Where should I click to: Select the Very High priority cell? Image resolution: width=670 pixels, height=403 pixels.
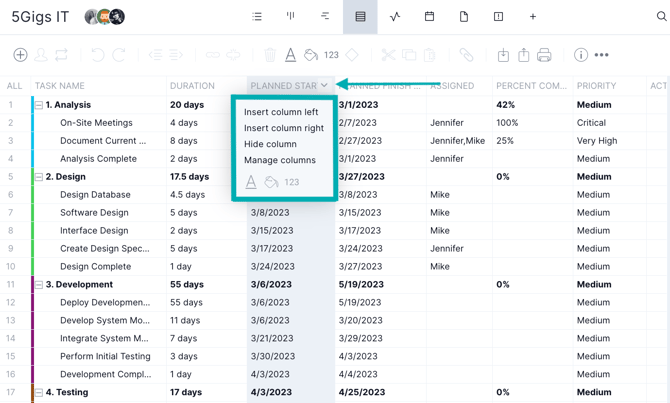coord(597,141)
